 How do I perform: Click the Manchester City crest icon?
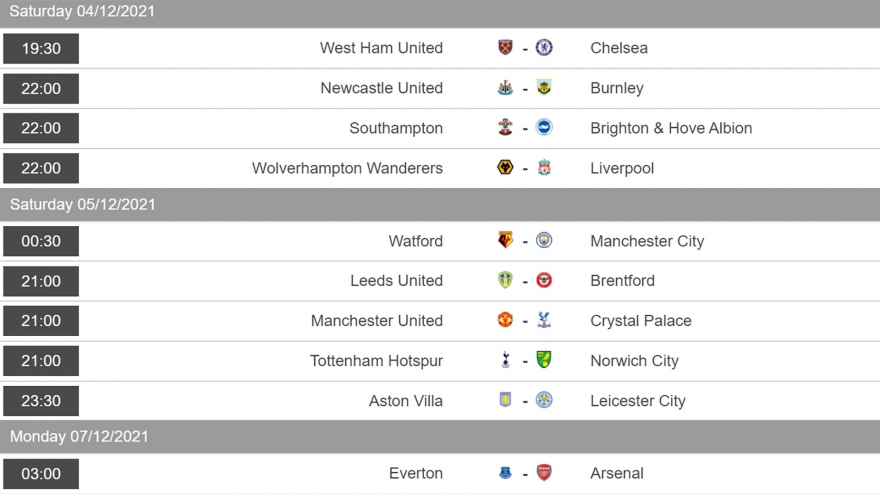click(x=544, y=241)
